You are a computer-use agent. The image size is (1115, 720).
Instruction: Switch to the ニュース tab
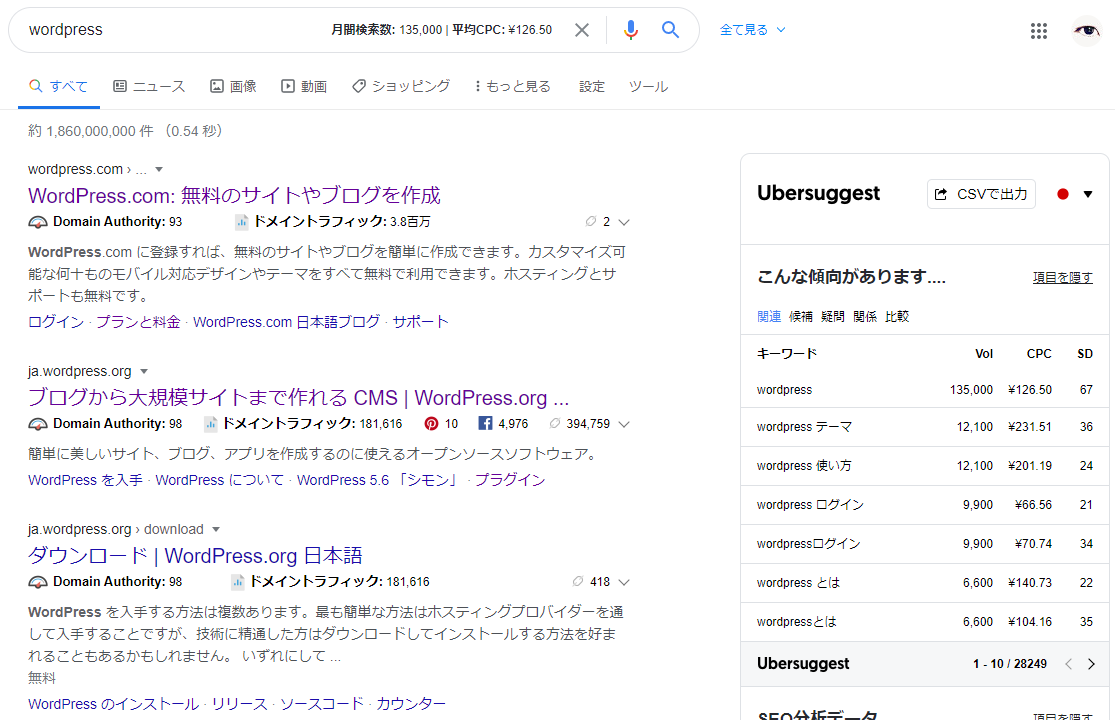[x=149, y=86]
